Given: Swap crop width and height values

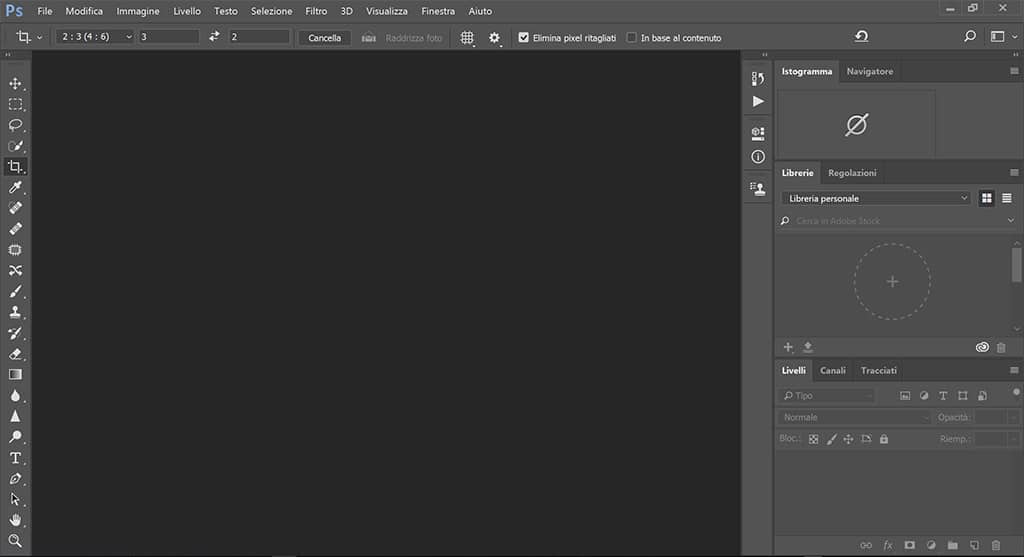Looking at the screenshot, I should pos(214,37).
